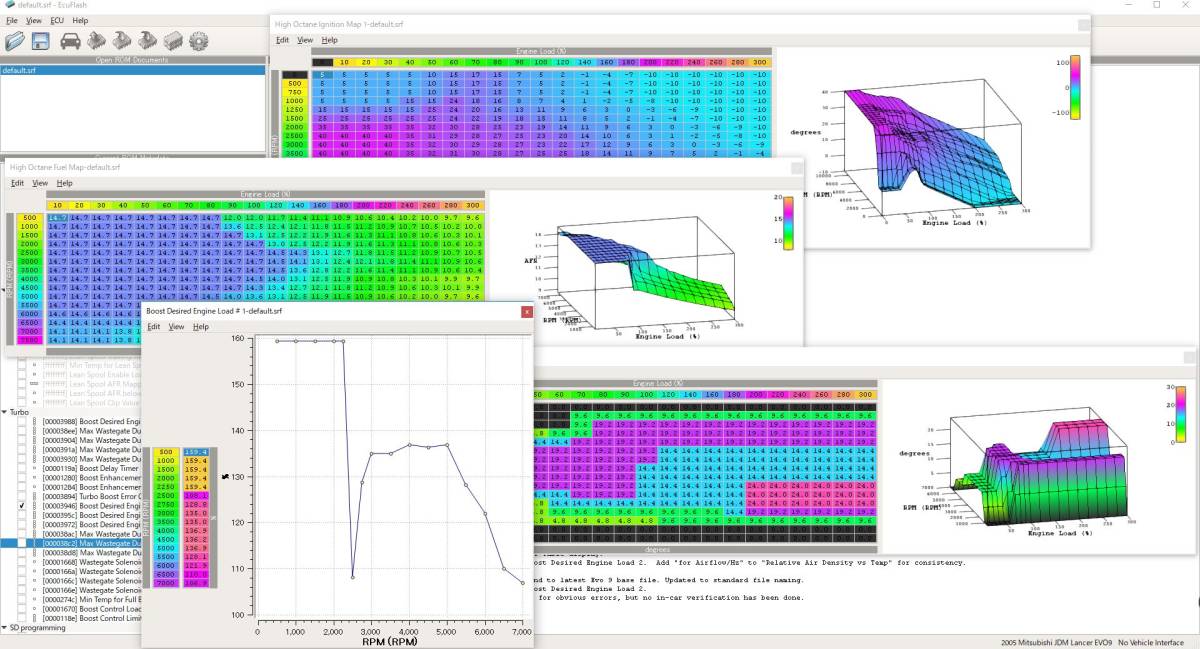Click the car icon in the toolbar
The height and width of the screenshot is (649, 1200).
tap(71, 41)
